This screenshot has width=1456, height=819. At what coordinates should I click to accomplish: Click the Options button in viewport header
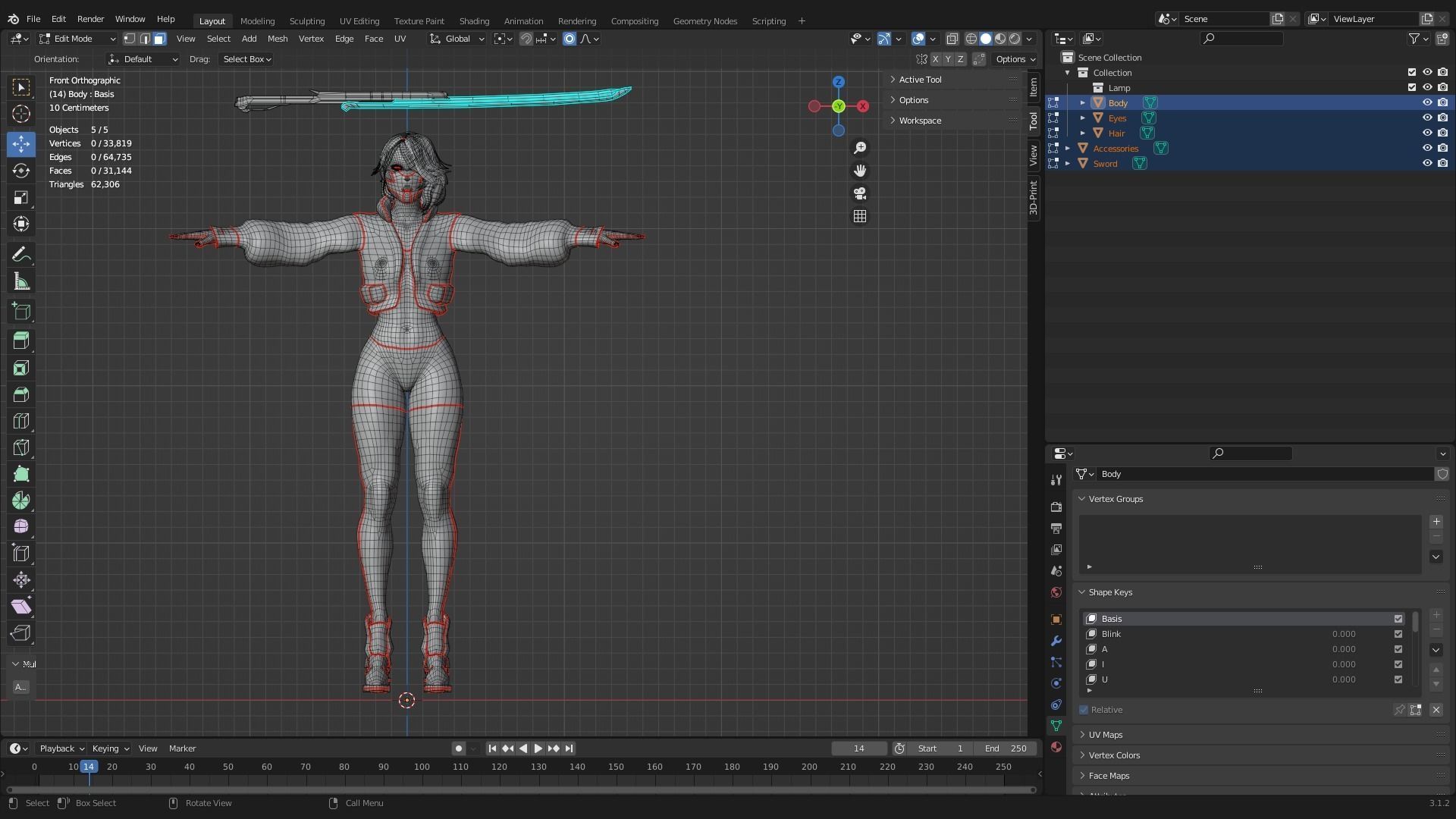click(1015, 59)
